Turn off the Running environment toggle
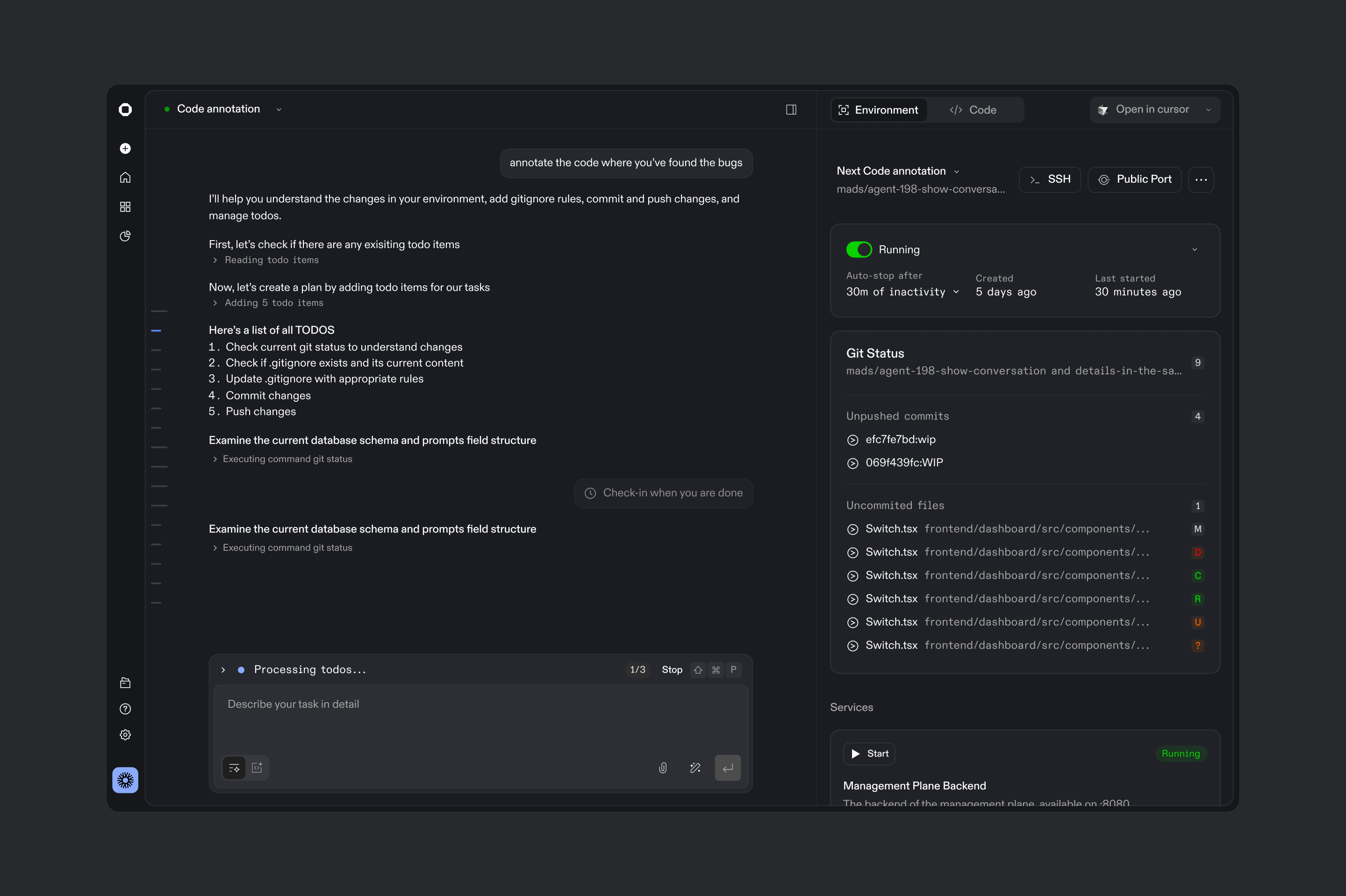Viewport: 1346px width, 896px height. coord(859,249)
